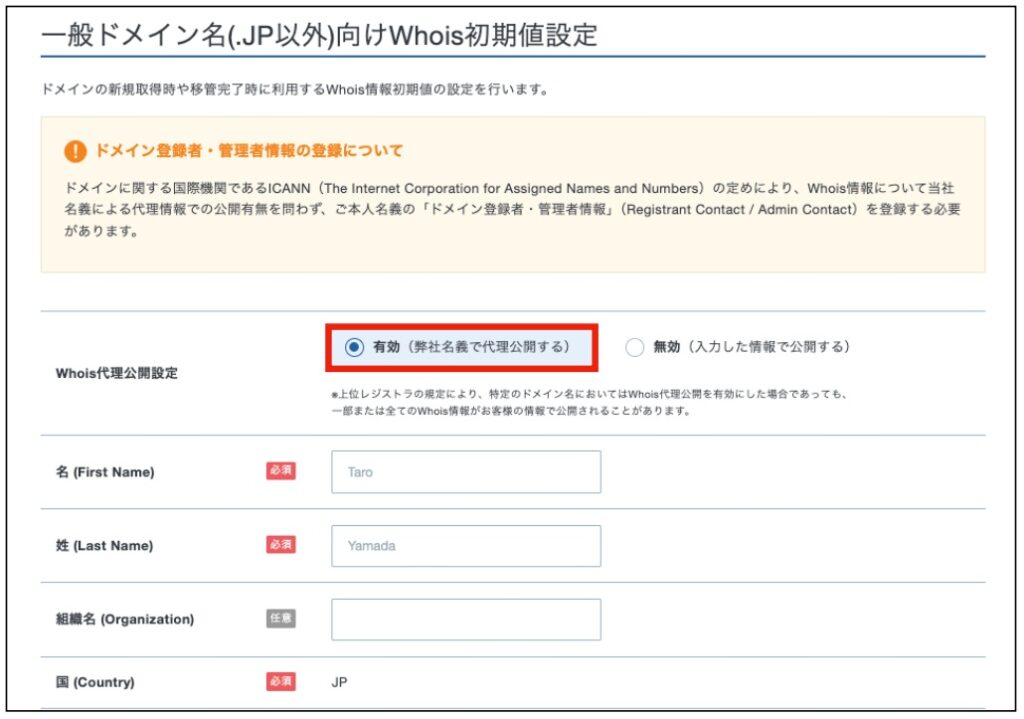The width and height of the screenshot is (1024, 719).
Task: Click the 必須 badge beside Last Name
Action: pyautogui.click(x=281, y=545)
